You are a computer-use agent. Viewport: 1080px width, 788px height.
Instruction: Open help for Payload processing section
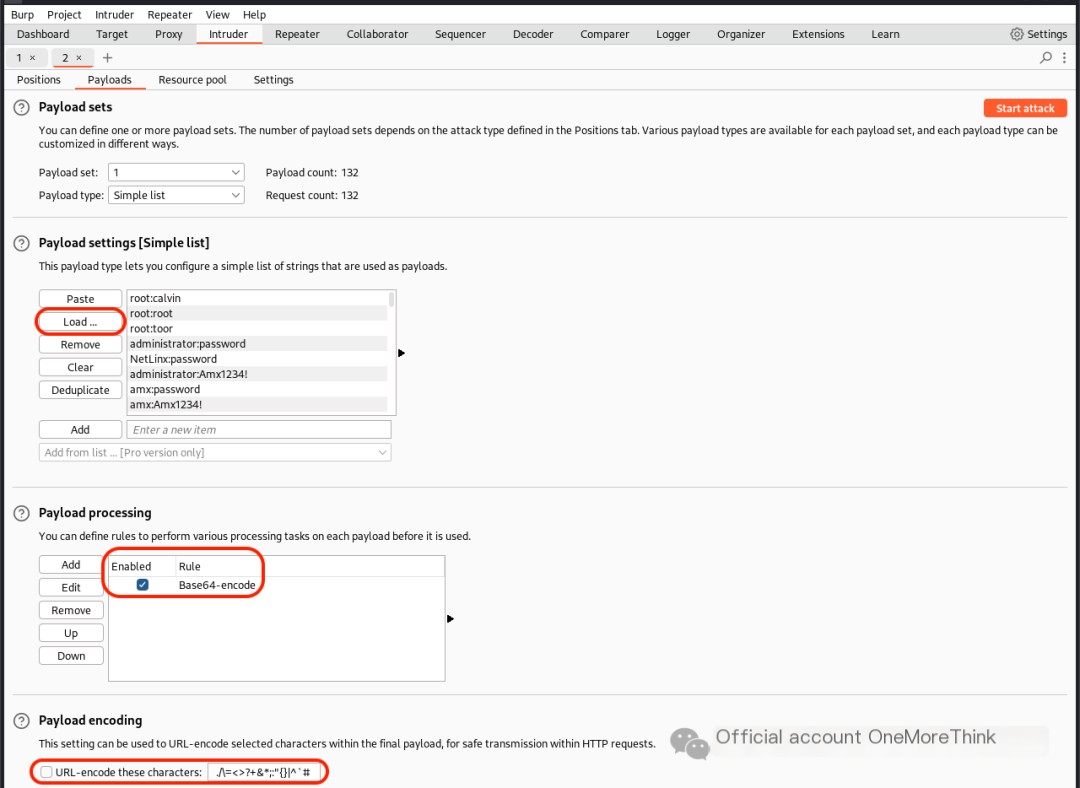tap(21, 513)
